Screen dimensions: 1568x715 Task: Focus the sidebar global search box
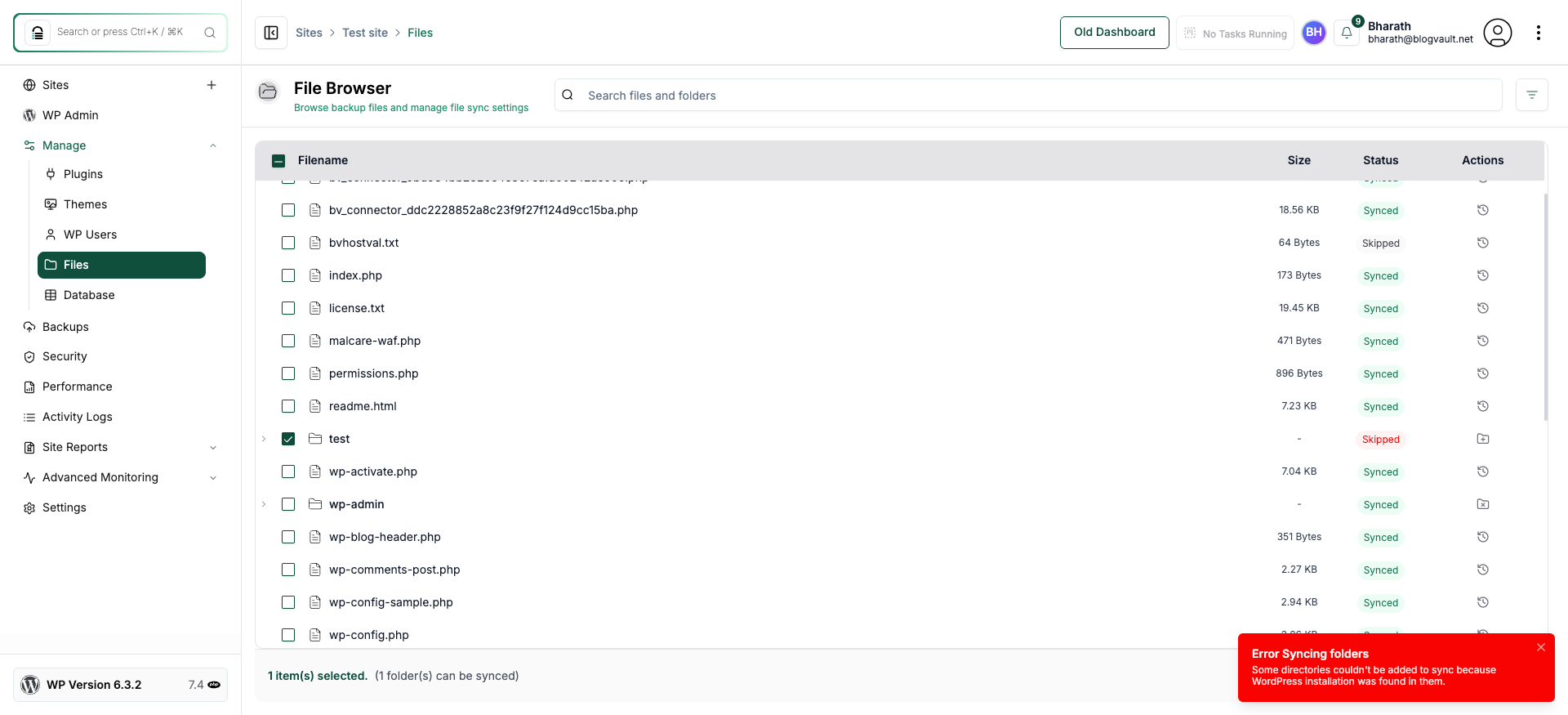coord(120,33)
